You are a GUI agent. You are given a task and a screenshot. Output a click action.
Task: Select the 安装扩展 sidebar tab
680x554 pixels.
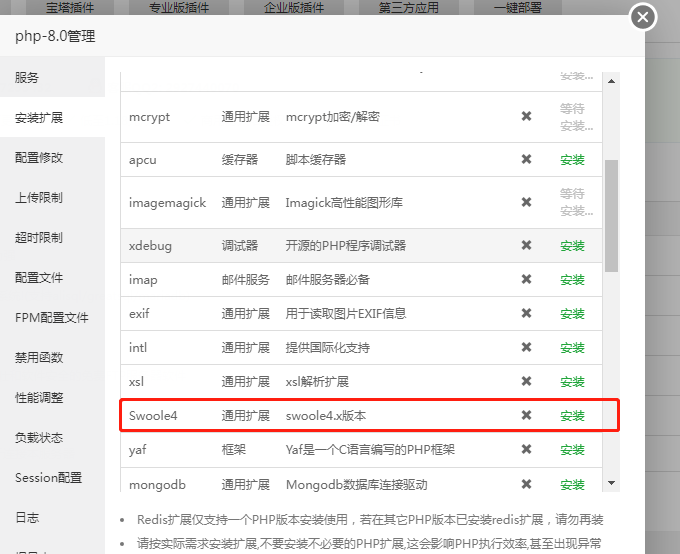pyautogui.click(x=52, y=118)
